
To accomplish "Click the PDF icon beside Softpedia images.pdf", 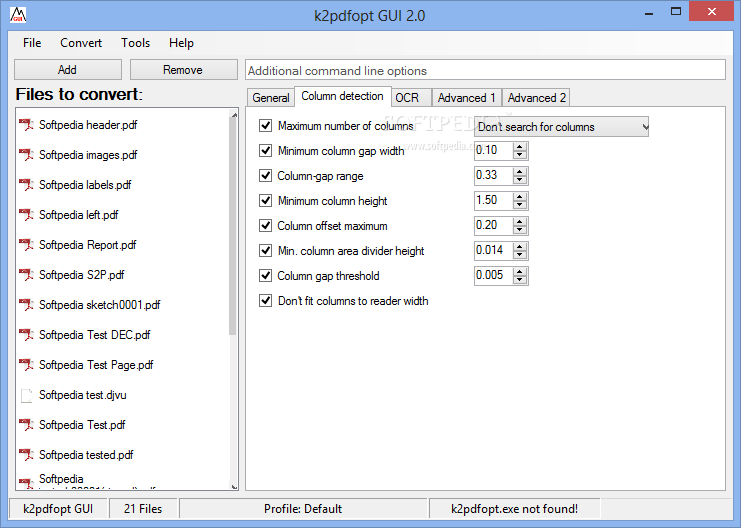I will coord(26,155).
